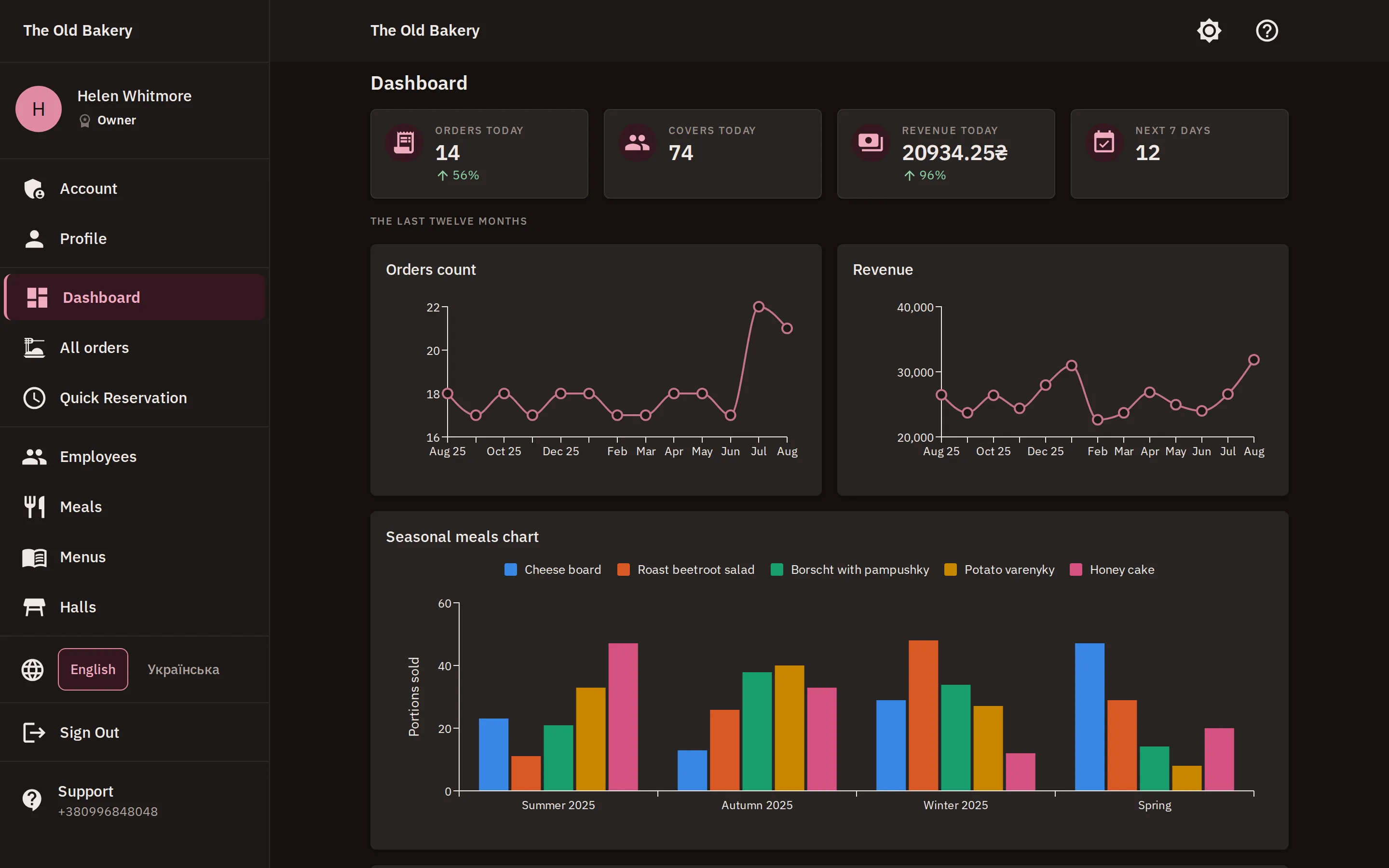Click the Sign Out arrow icon
Viewport: 1389px width, 868px height.
pyautogui.click(x=34, y=732)
